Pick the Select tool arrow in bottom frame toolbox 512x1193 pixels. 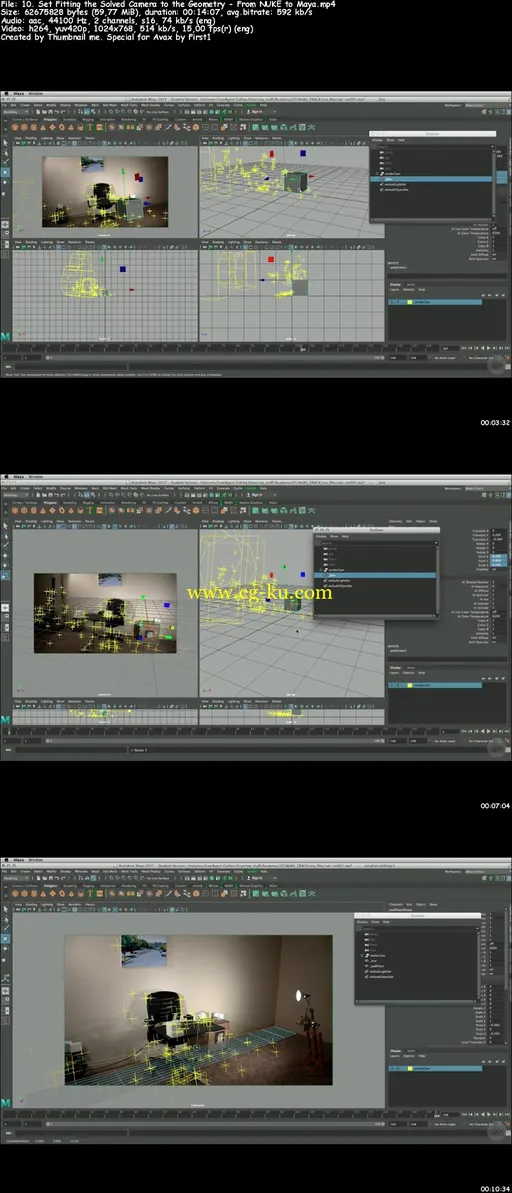(5, 908)
